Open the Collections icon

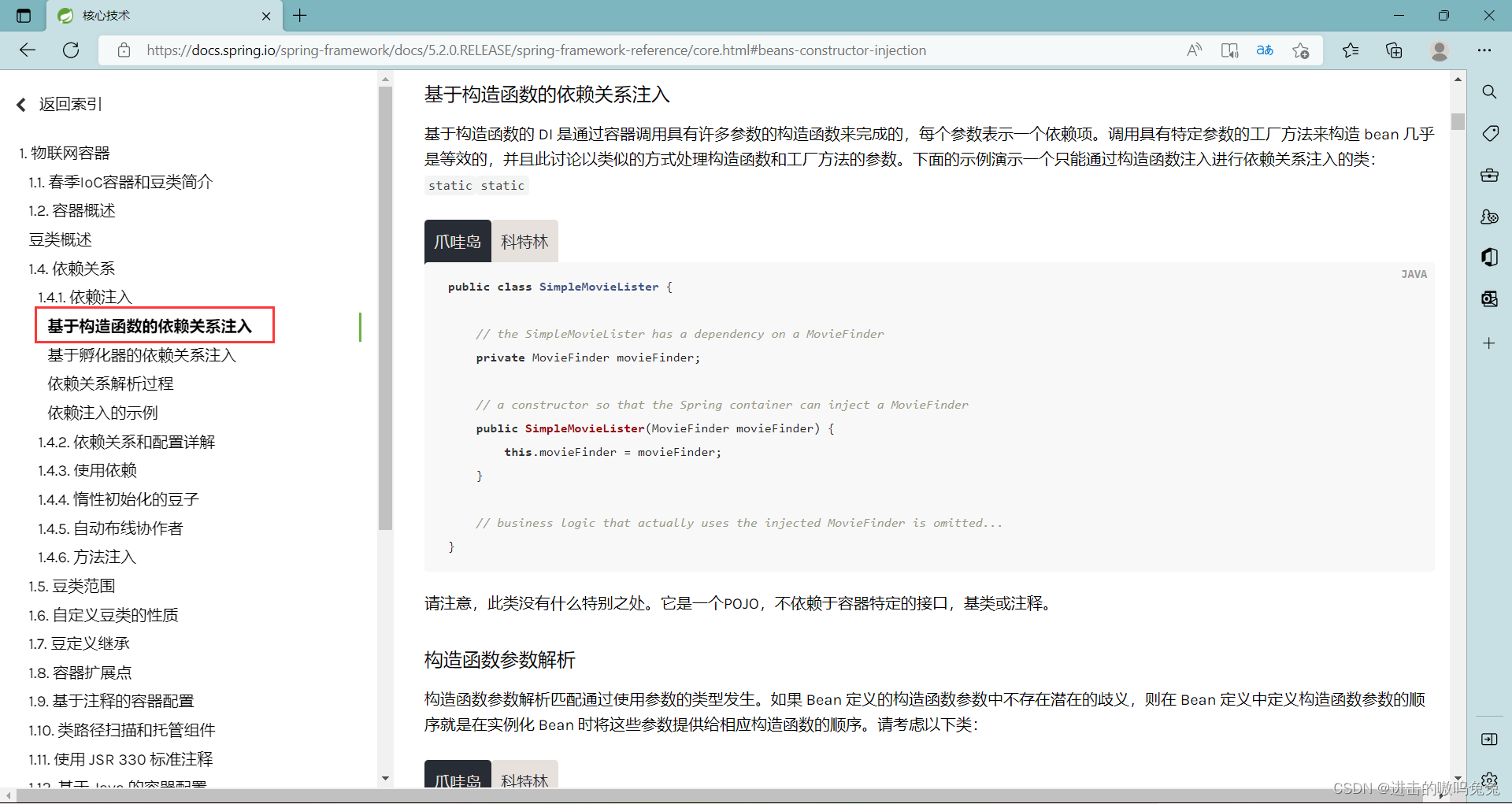(1394, 50)
